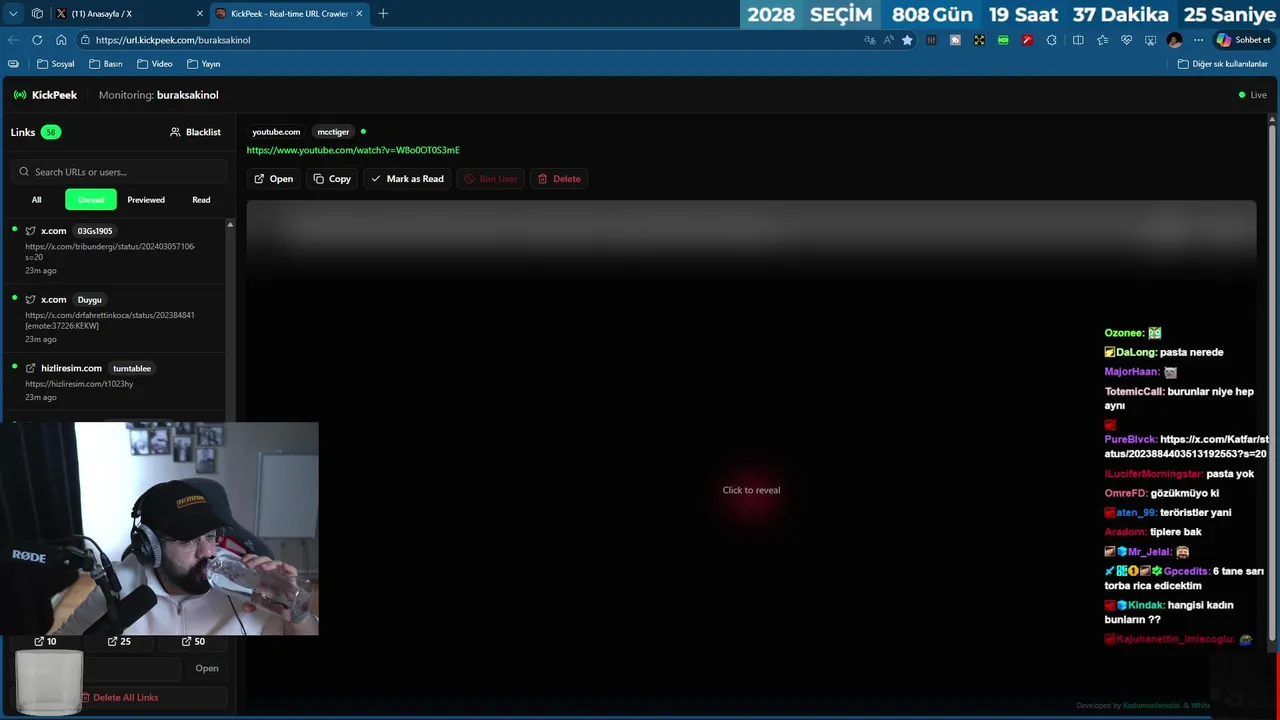The image size is (1280, 720).
Task: Click the green extension icon in toolbar
Action: 1003,40
